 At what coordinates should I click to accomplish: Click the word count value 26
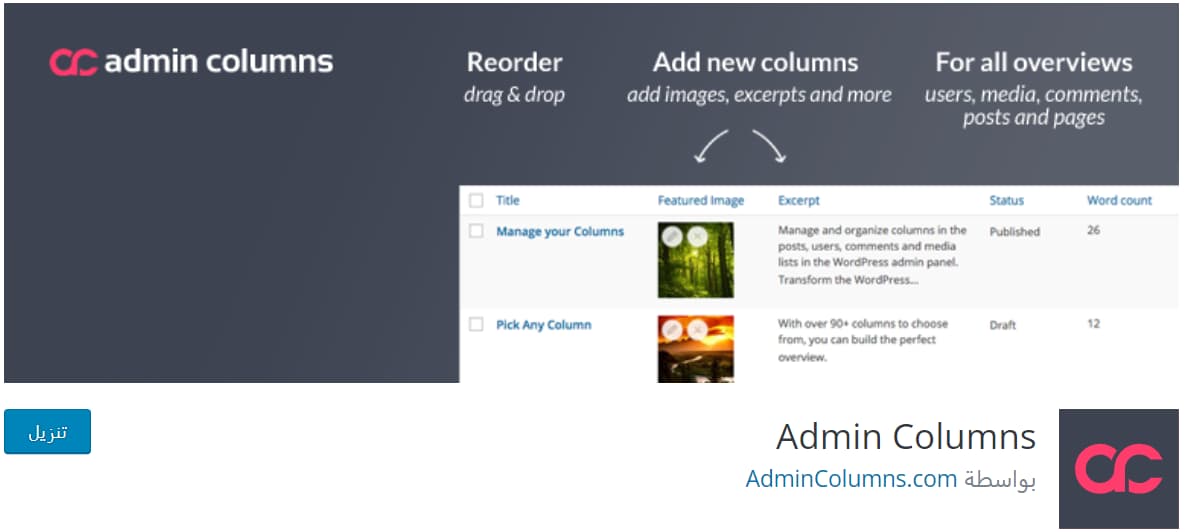[x=1093, y=230]
